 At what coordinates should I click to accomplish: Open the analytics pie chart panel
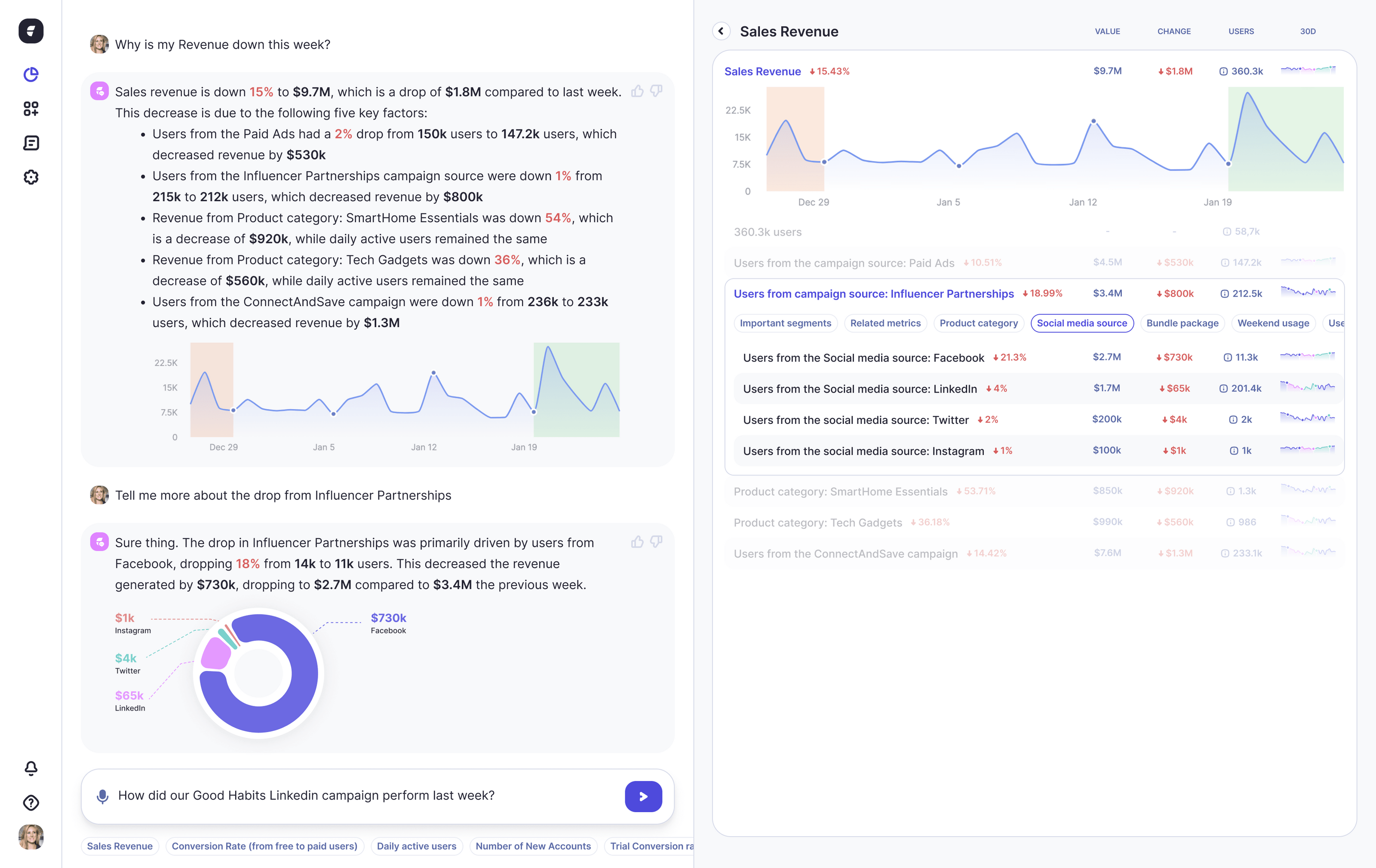(31, 74)
